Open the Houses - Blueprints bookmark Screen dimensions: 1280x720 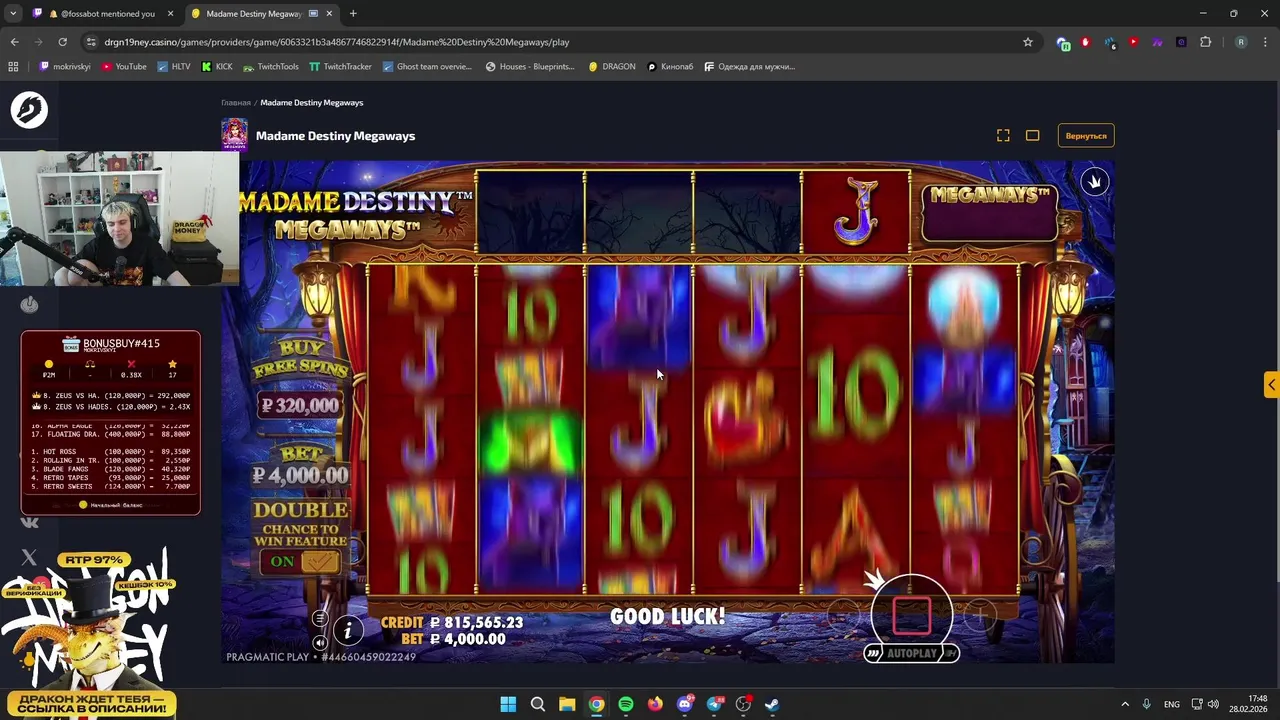point(530,67)
